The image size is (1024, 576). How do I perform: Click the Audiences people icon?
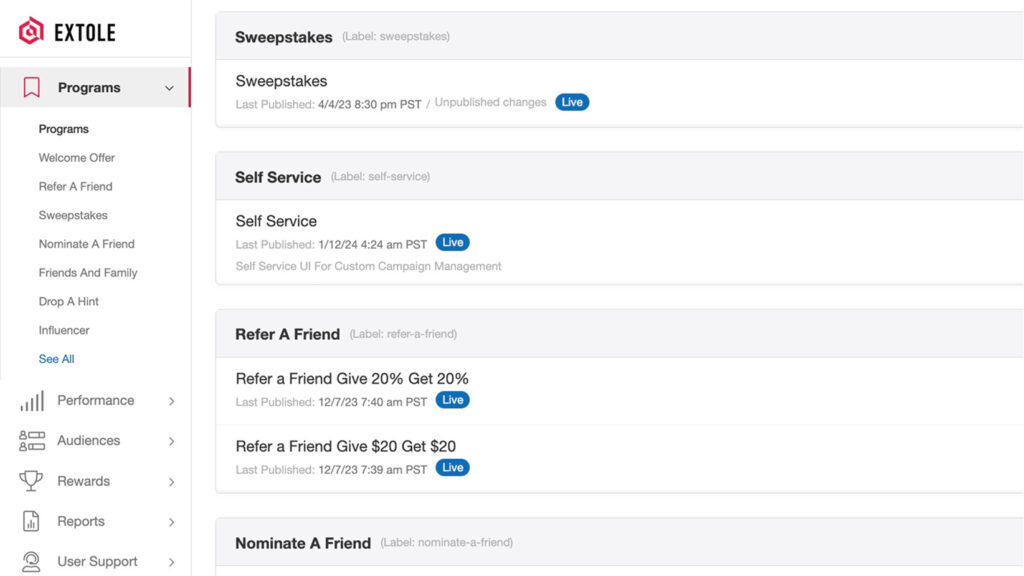click(32, 441)
